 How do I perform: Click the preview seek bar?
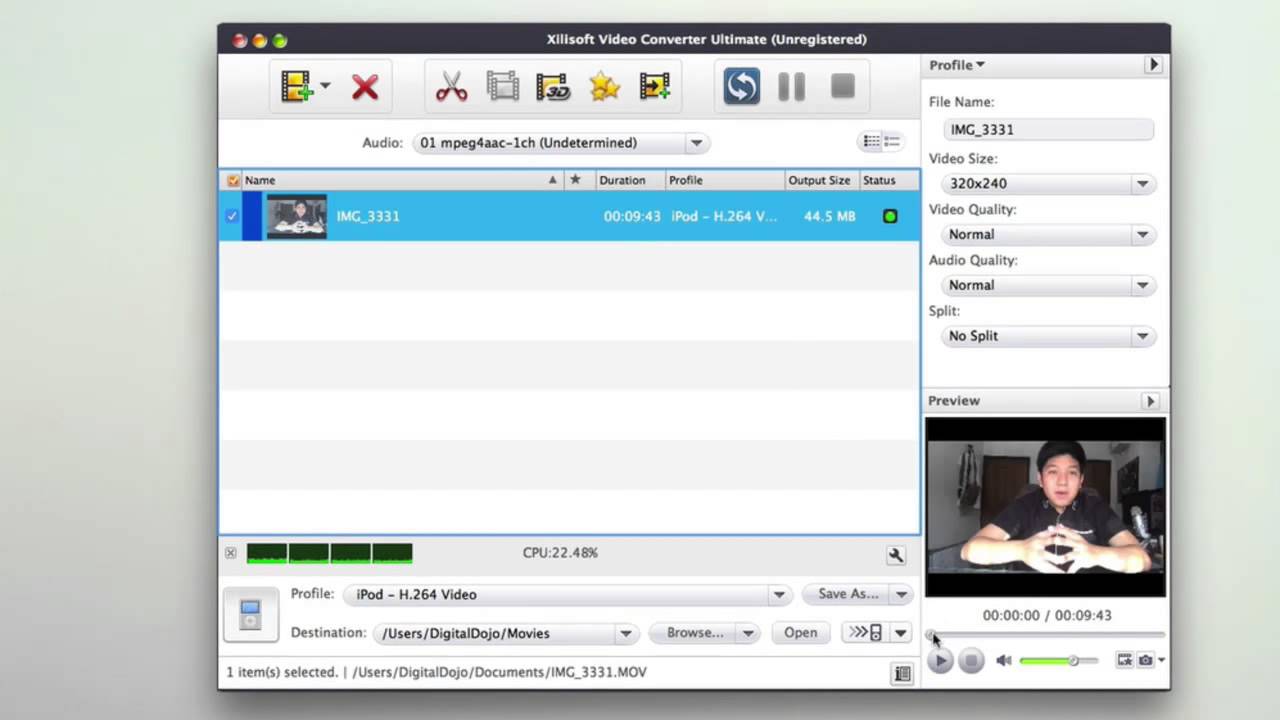(1046, 635)
